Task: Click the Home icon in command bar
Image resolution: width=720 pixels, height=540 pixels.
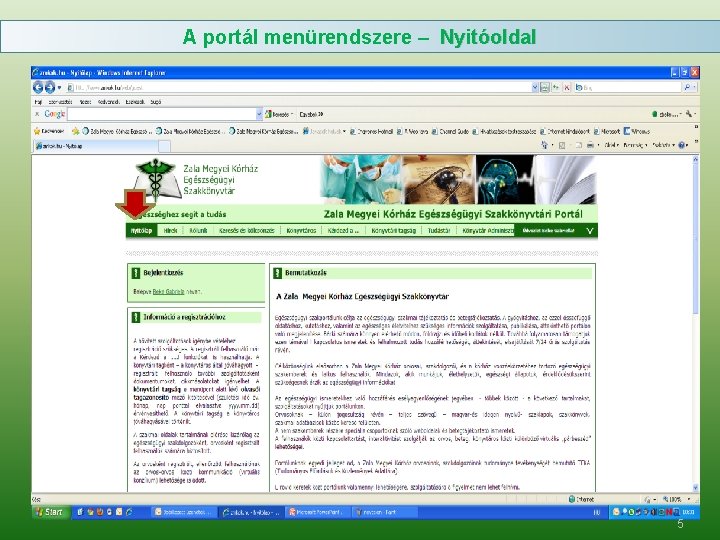Action: pos(545,145)
